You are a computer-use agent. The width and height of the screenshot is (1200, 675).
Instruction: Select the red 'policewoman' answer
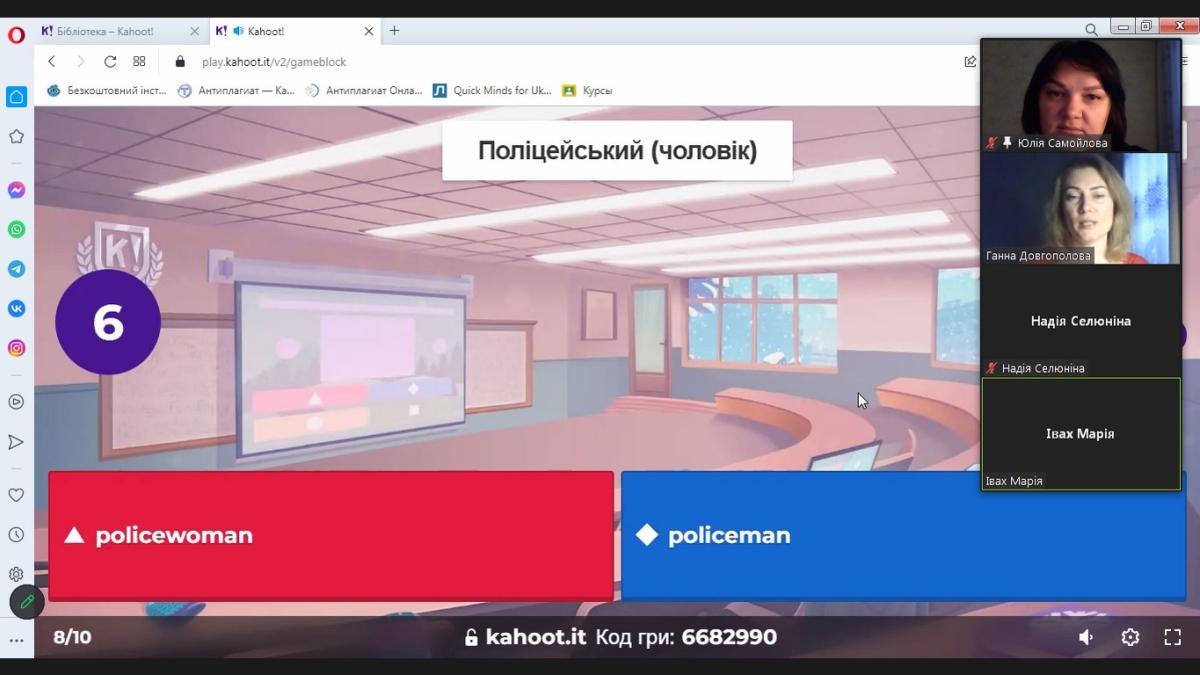pyautogui.click(x=330, y=535)
